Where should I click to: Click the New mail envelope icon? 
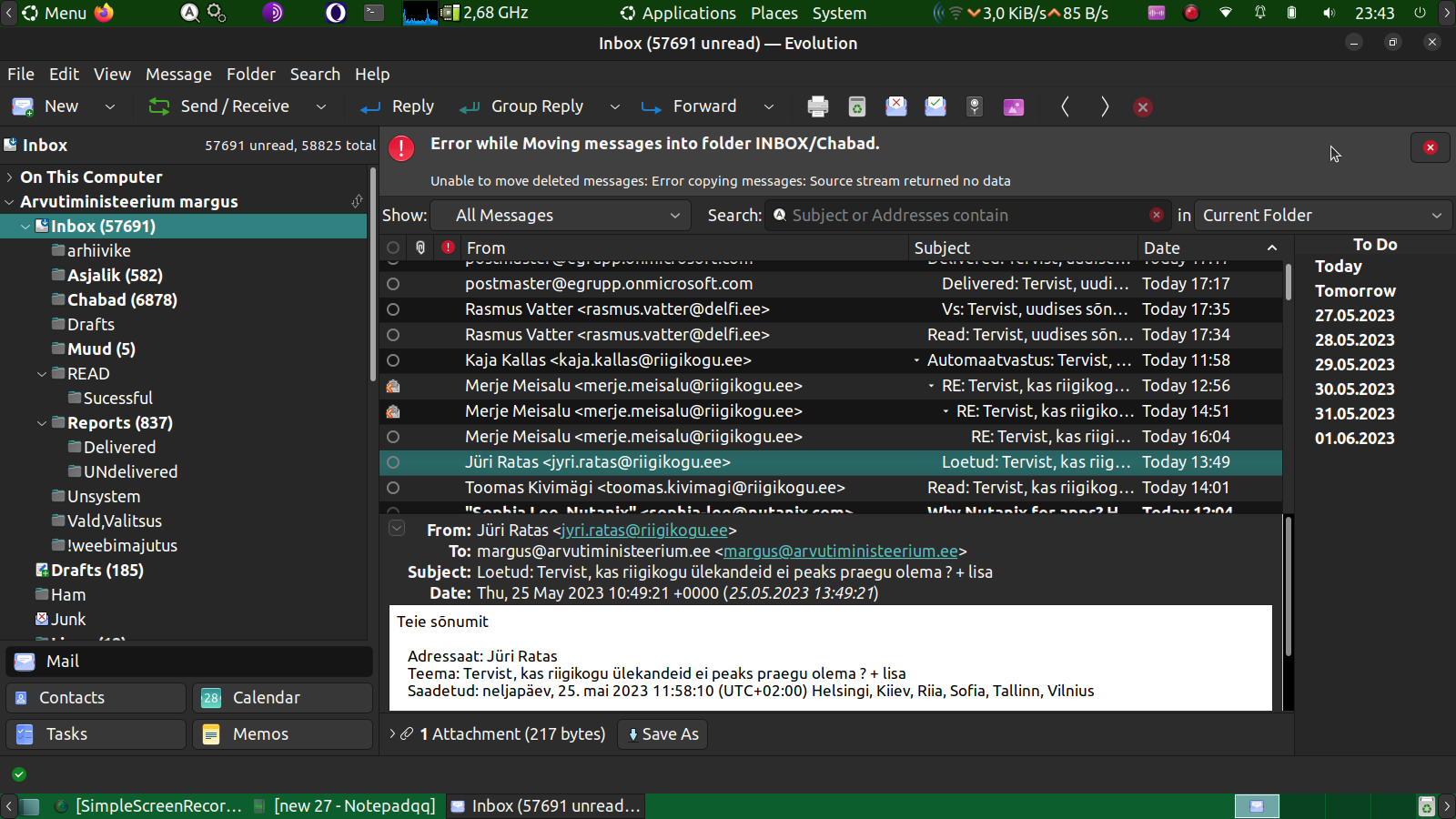[x=23, y=106]
